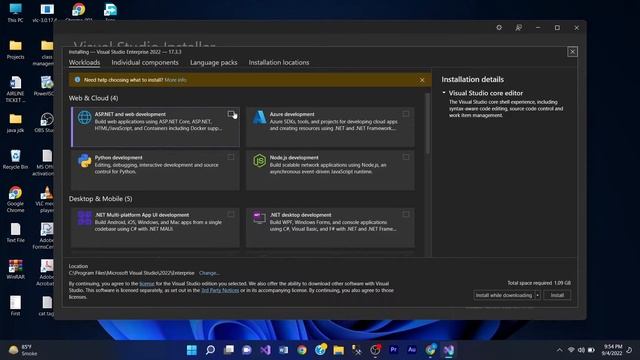
Task: Switch to the Language packs tab
Action: tap(213, 62)
